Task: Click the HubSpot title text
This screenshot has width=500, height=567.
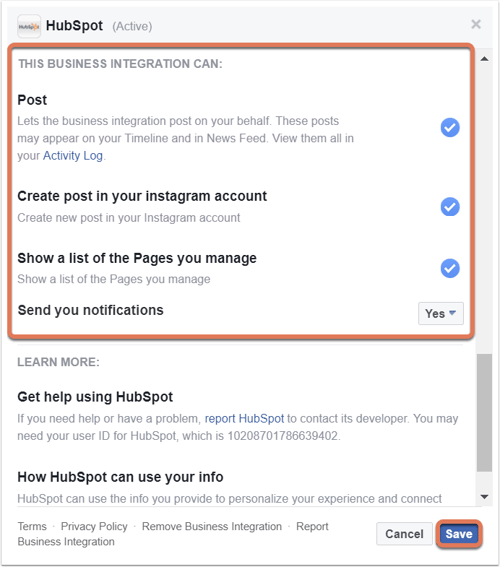Action: click(74, 26)
